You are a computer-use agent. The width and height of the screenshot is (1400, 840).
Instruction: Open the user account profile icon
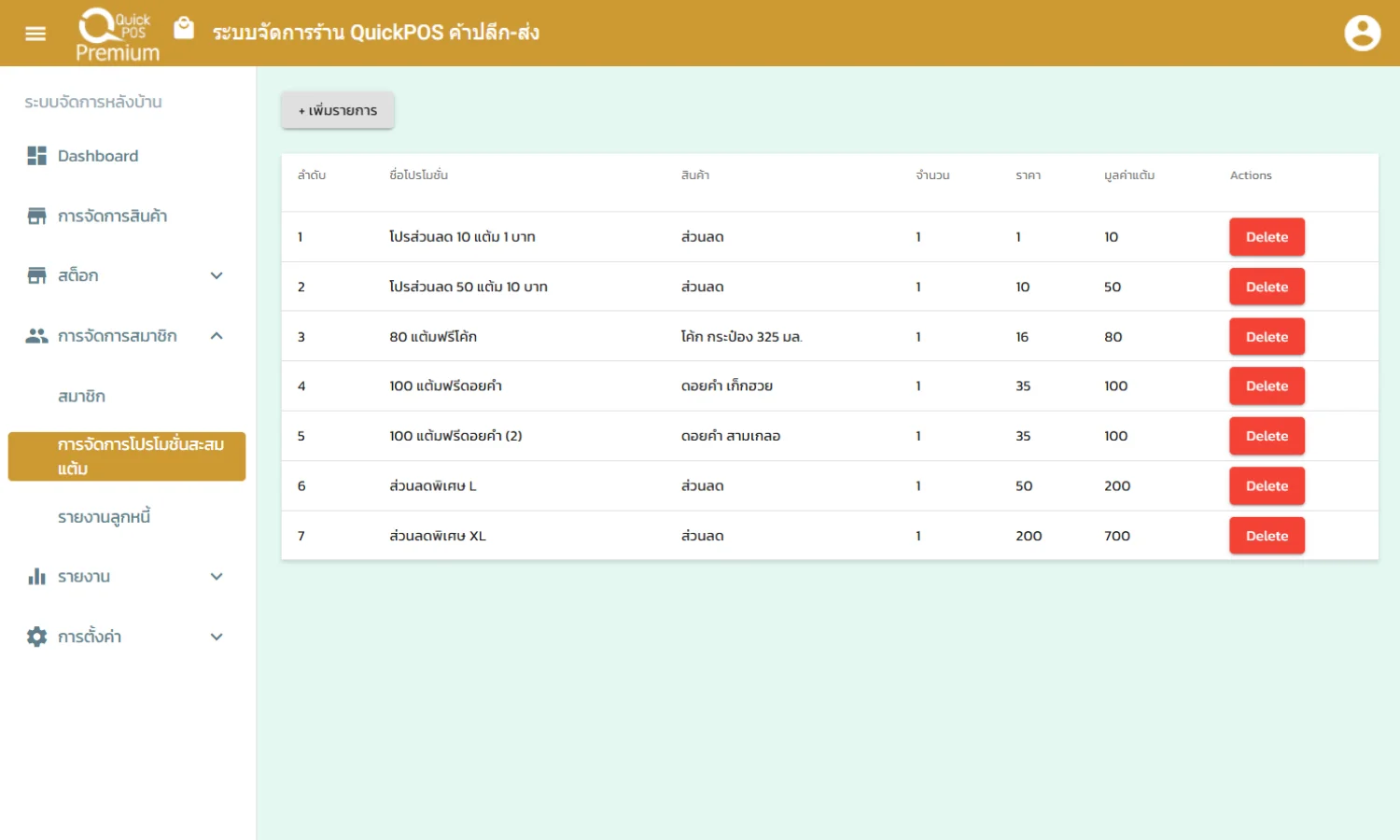(x=1362, y=34)
